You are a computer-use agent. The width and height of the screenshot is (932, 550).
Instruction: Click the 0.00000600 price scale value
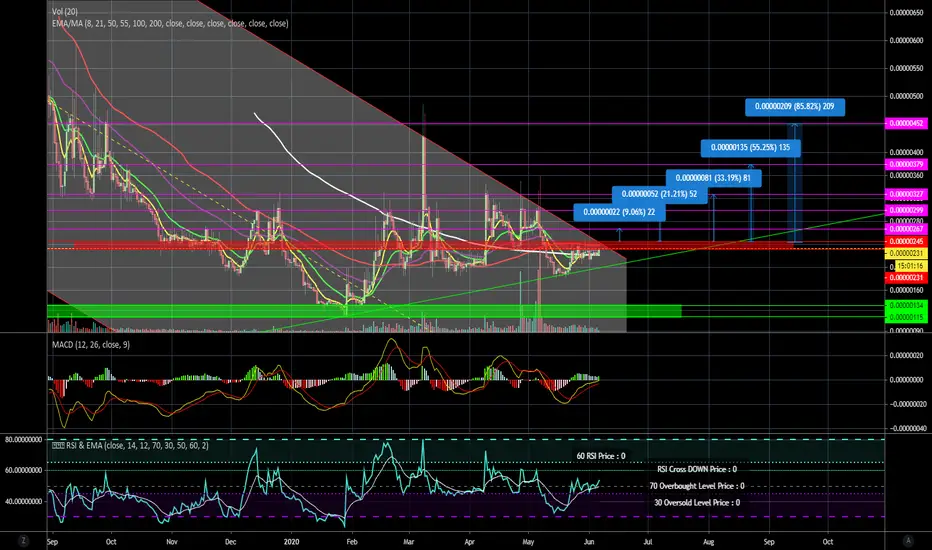(906, 40)
